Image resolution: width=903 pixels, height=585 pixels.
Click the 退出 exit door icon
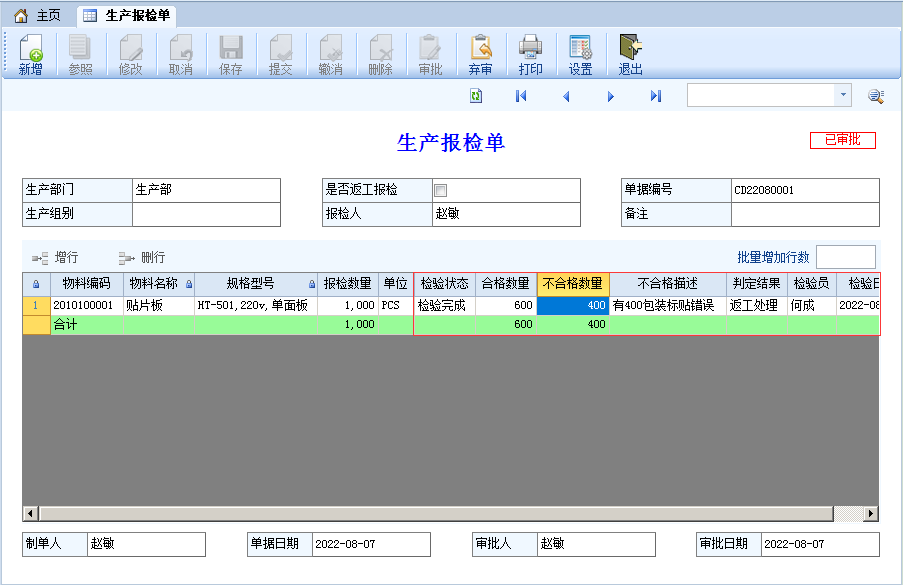[631, 55]
